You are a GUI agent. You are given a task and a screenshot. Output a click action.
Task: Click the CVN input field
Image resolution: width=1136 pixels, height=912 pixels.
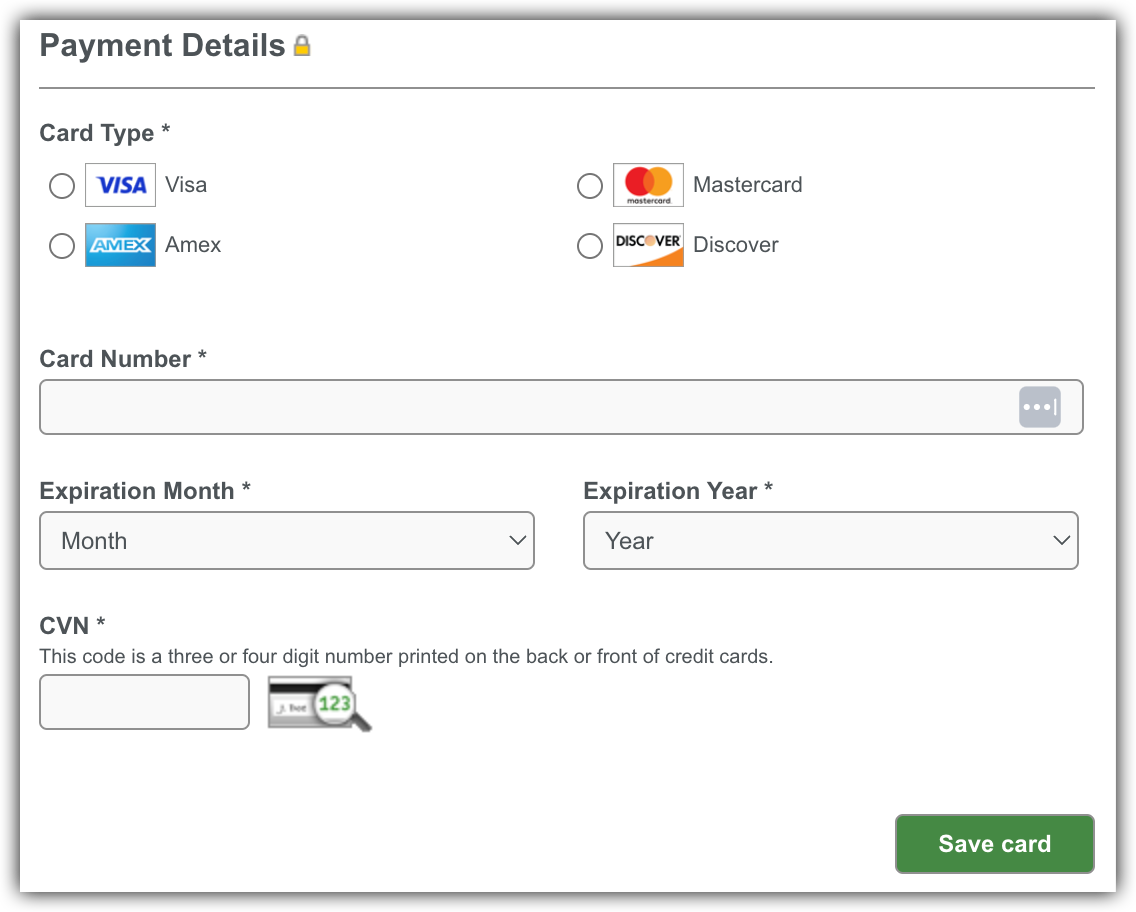click(x=144, y=702)
